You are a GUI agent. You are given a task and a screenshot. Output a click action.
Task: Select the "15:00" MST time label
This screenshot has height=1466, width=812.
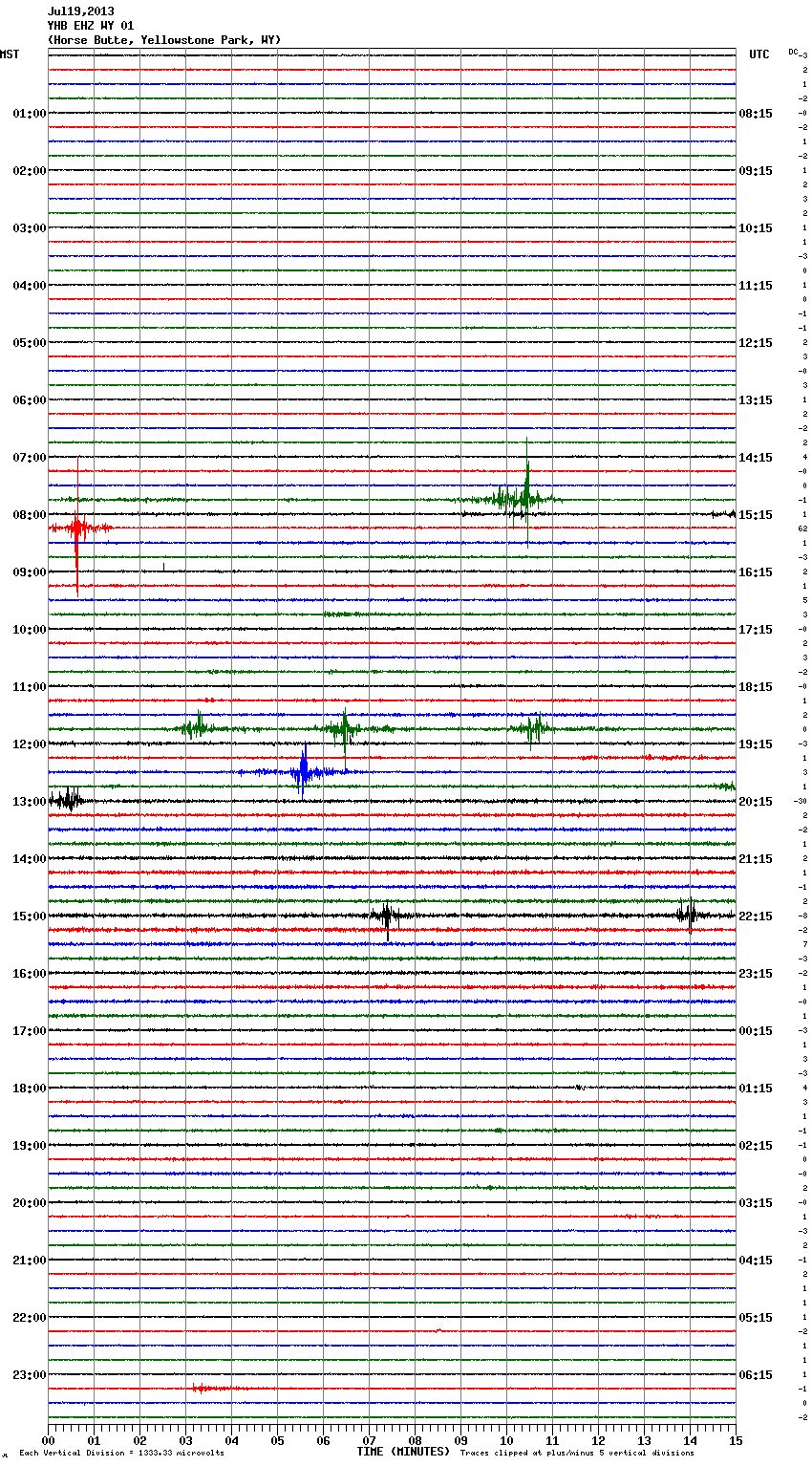pos(29,916)
